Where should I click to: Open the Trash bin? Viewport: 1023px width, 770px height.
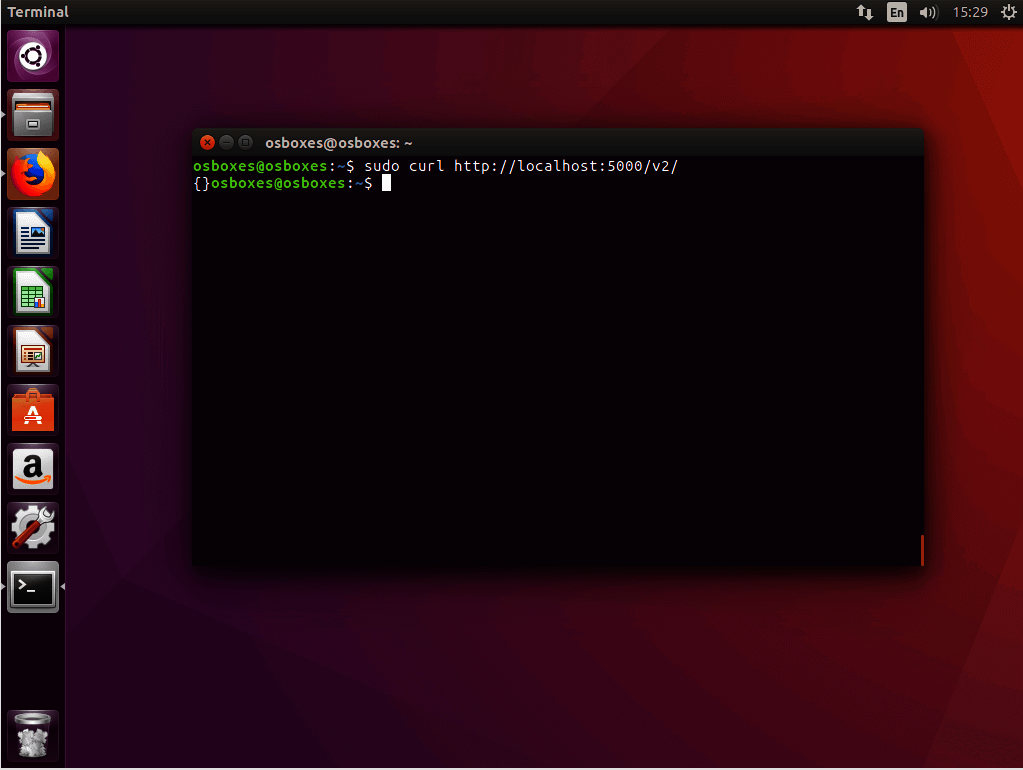coord(33,736)
